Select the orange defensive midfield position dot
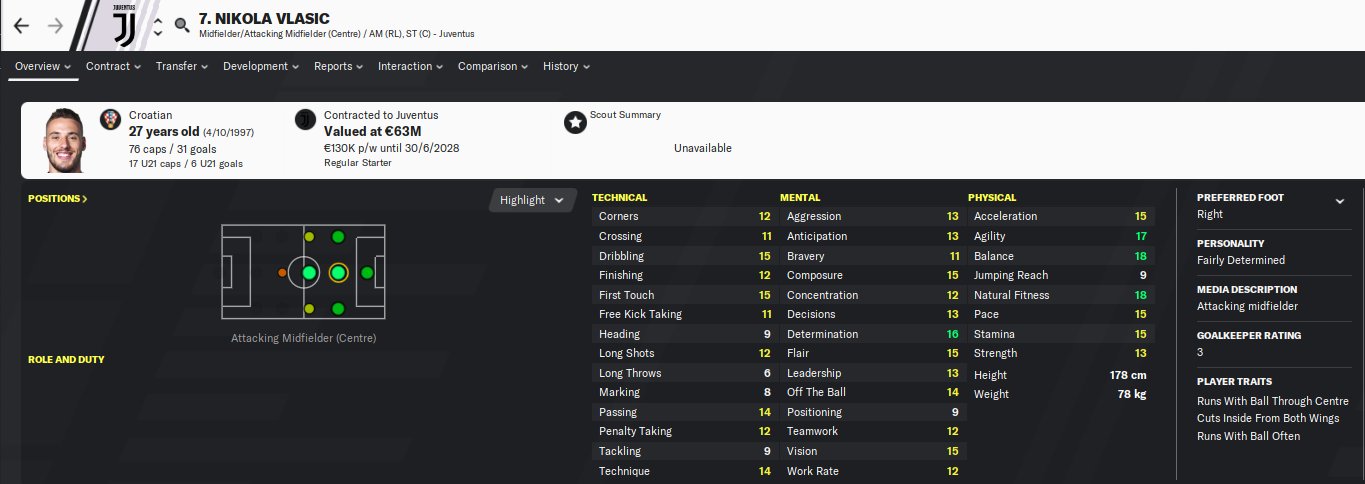This screenshot has height=484, width=1365. pos(283,272)
